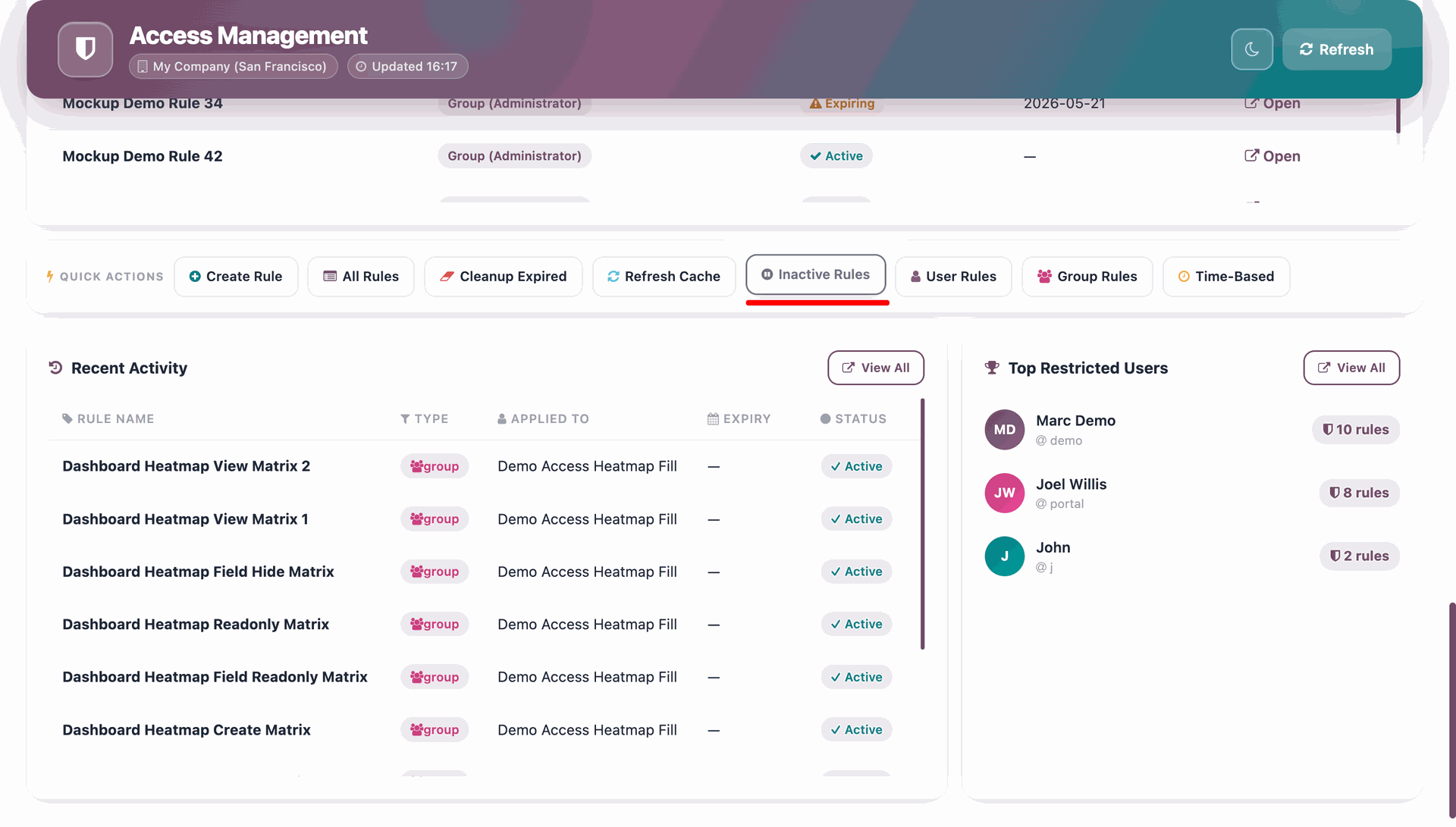Screen dimensions: 1456x827
Task: Click the Joel Willis user name
Action: 1071,484
